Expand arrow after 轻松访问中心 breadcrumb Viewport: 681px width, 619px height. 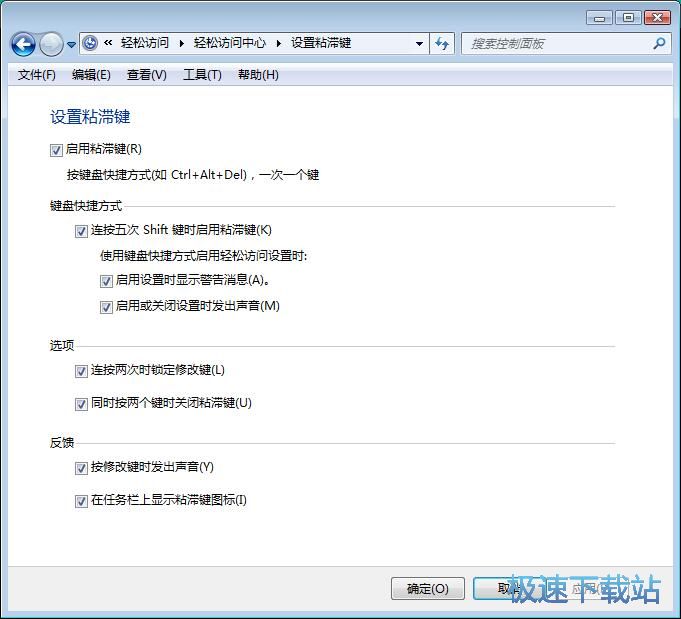point(279,43)
